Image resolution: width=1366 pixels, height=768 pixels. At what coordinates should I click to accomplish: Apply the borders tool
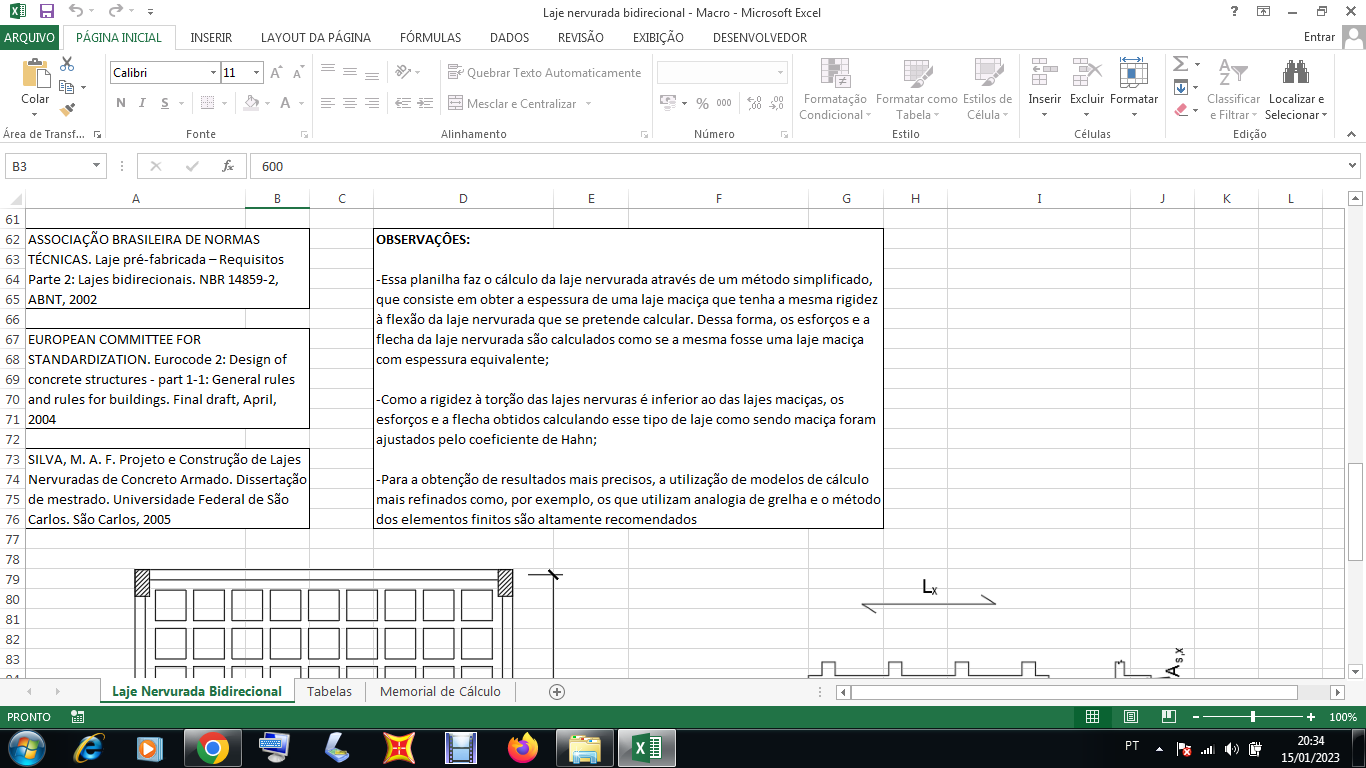coord(207,103)
